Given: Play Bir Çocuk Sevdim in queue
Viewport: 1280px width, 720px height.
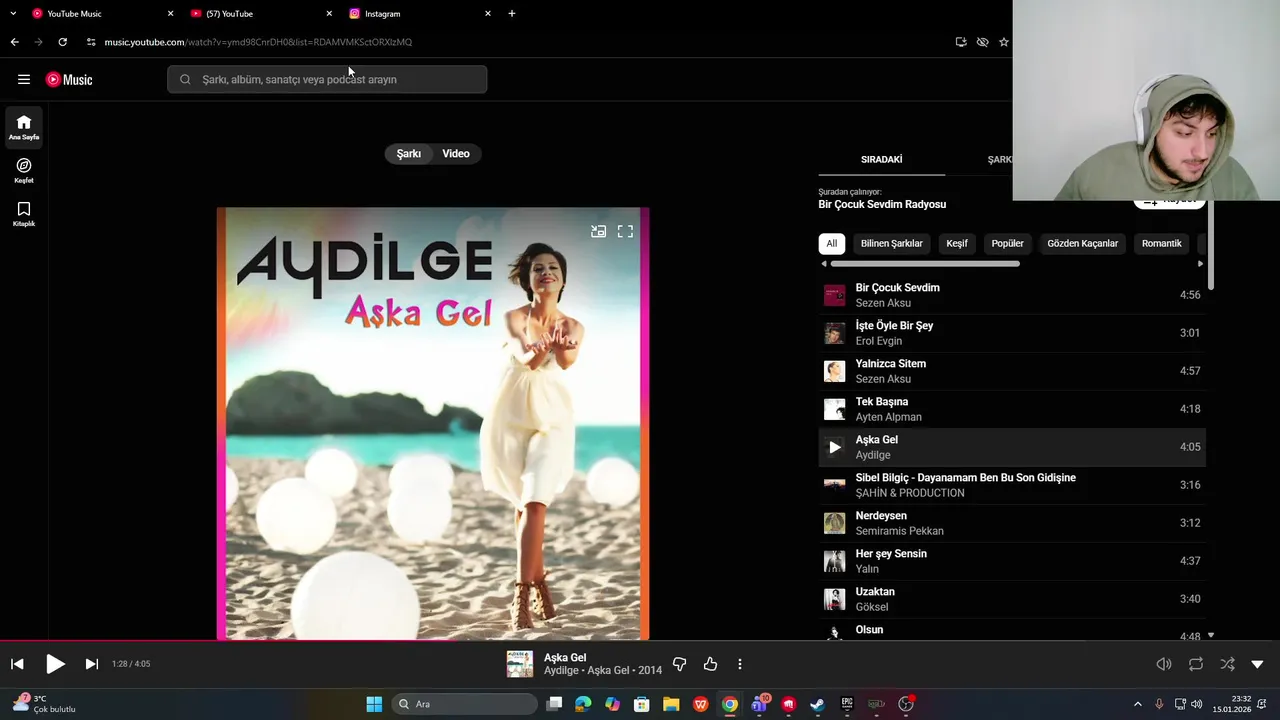Looking at the screenshot, I should [1012, 295].
